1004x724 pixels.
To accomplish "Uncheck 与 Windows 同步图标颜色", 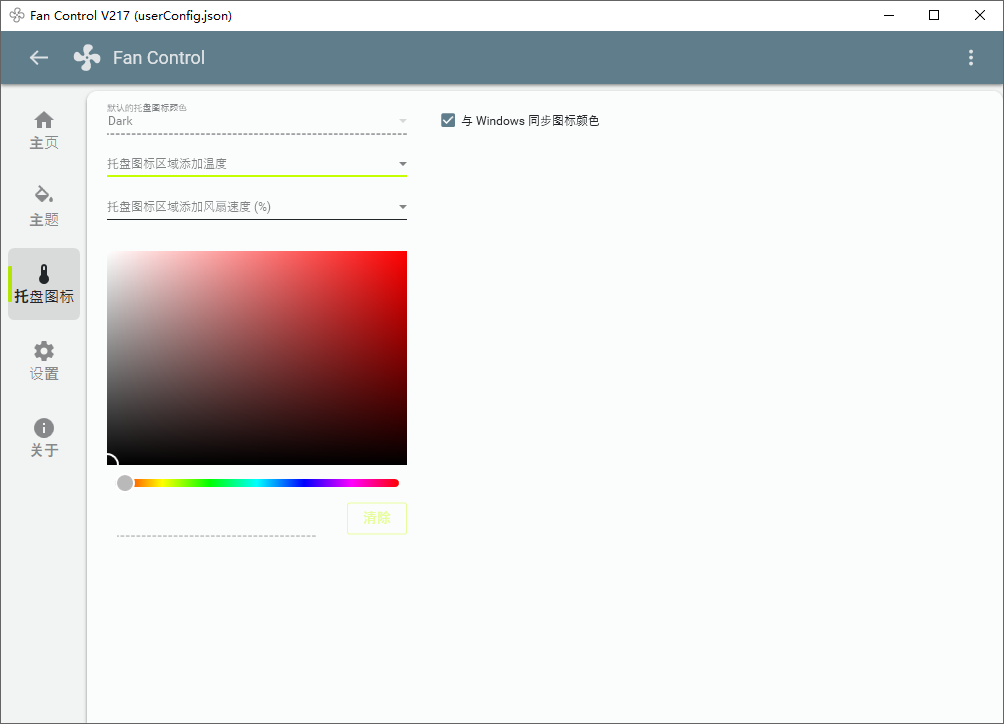I will [447, 120].
